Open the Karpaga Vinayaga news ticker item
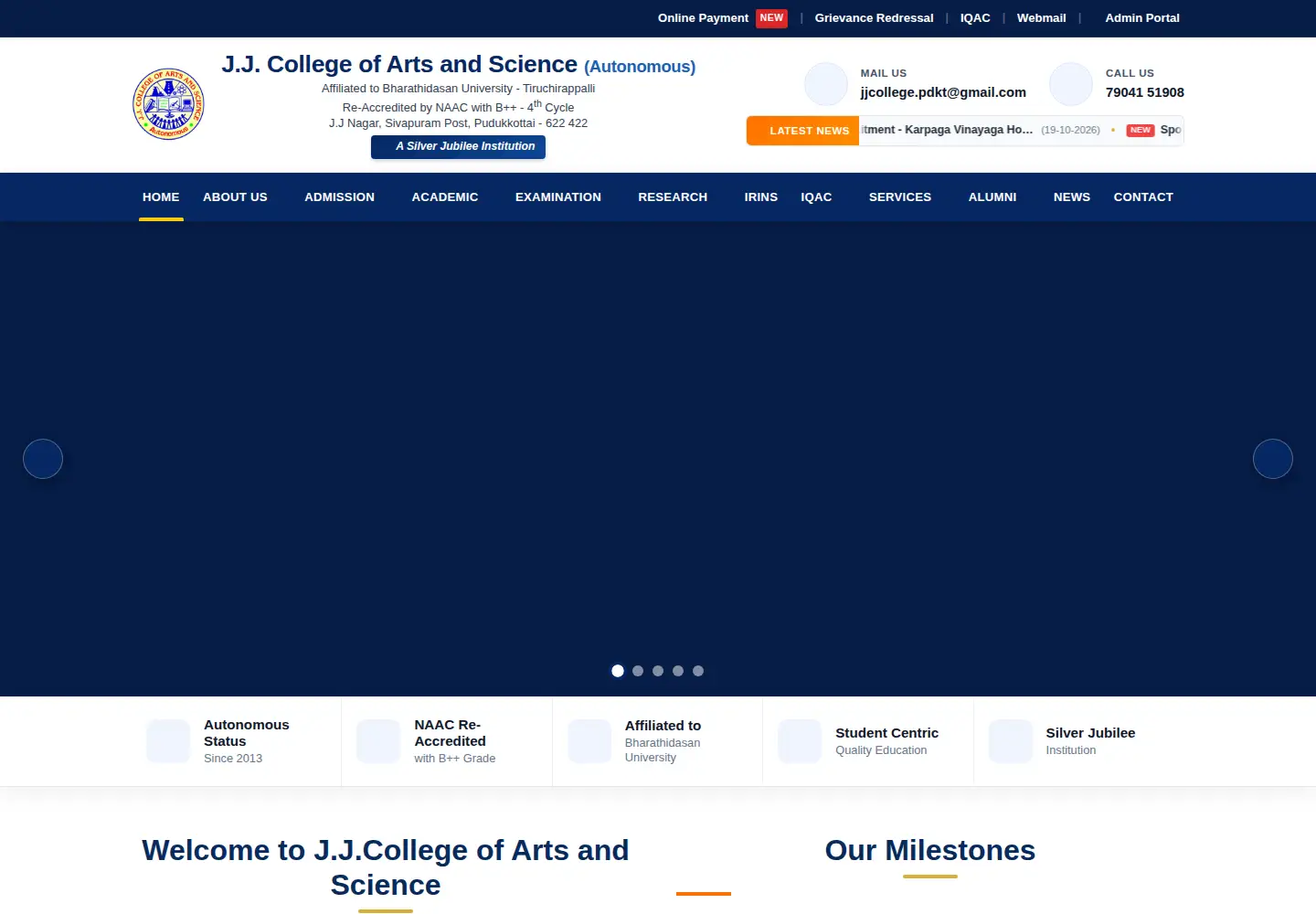Image resolution: width=1316 pixels, height=914 pixels. [946, 130]
